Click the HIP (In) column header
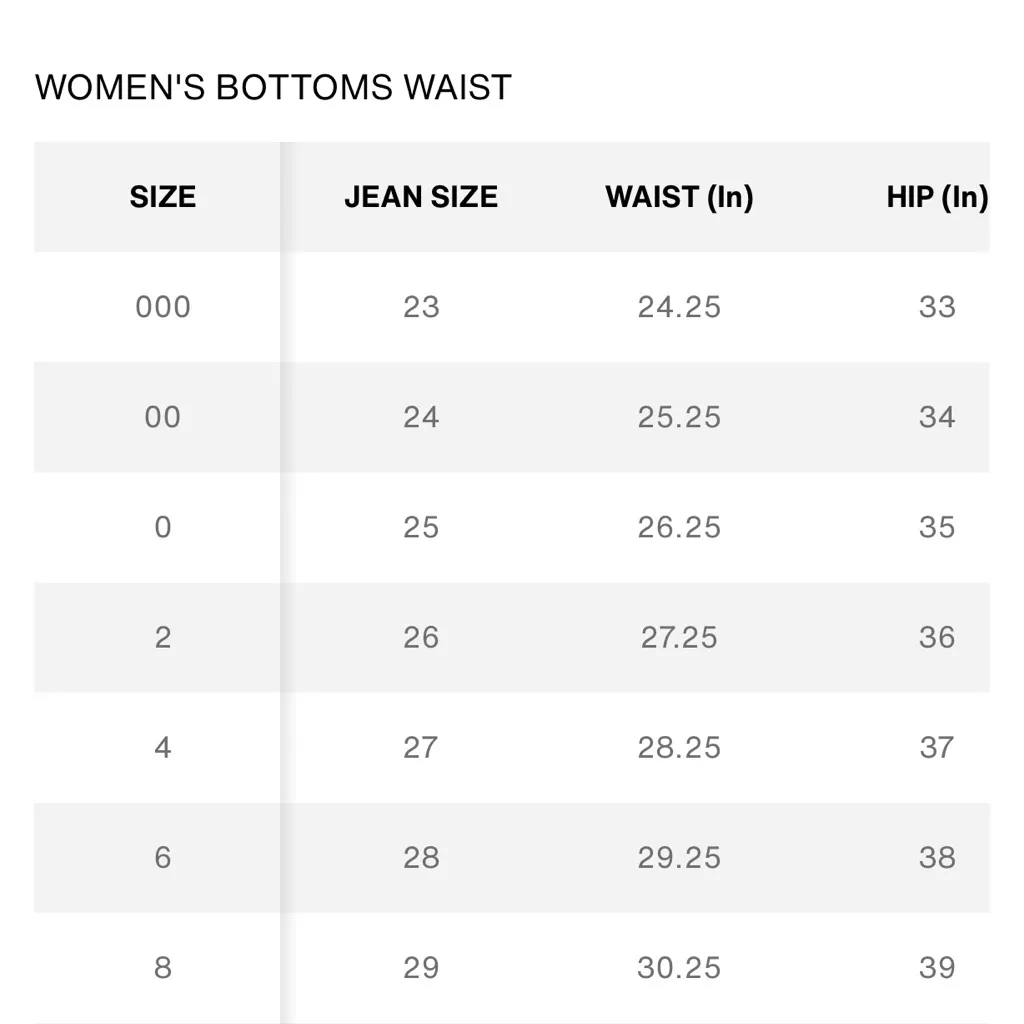This screenshot has height=1024, width=1024. (x=937, y=197)
